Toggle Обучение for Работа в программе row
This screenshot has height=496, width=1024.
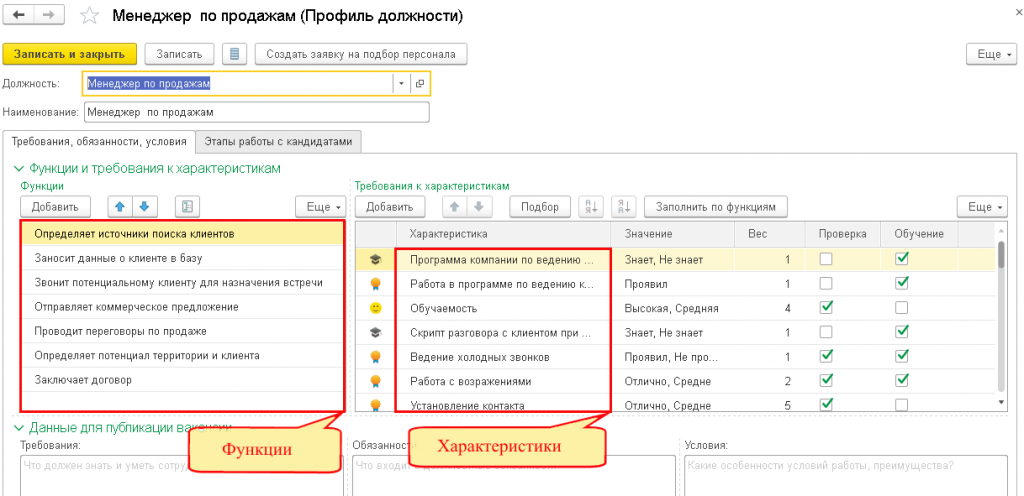[x=902, y=283]
